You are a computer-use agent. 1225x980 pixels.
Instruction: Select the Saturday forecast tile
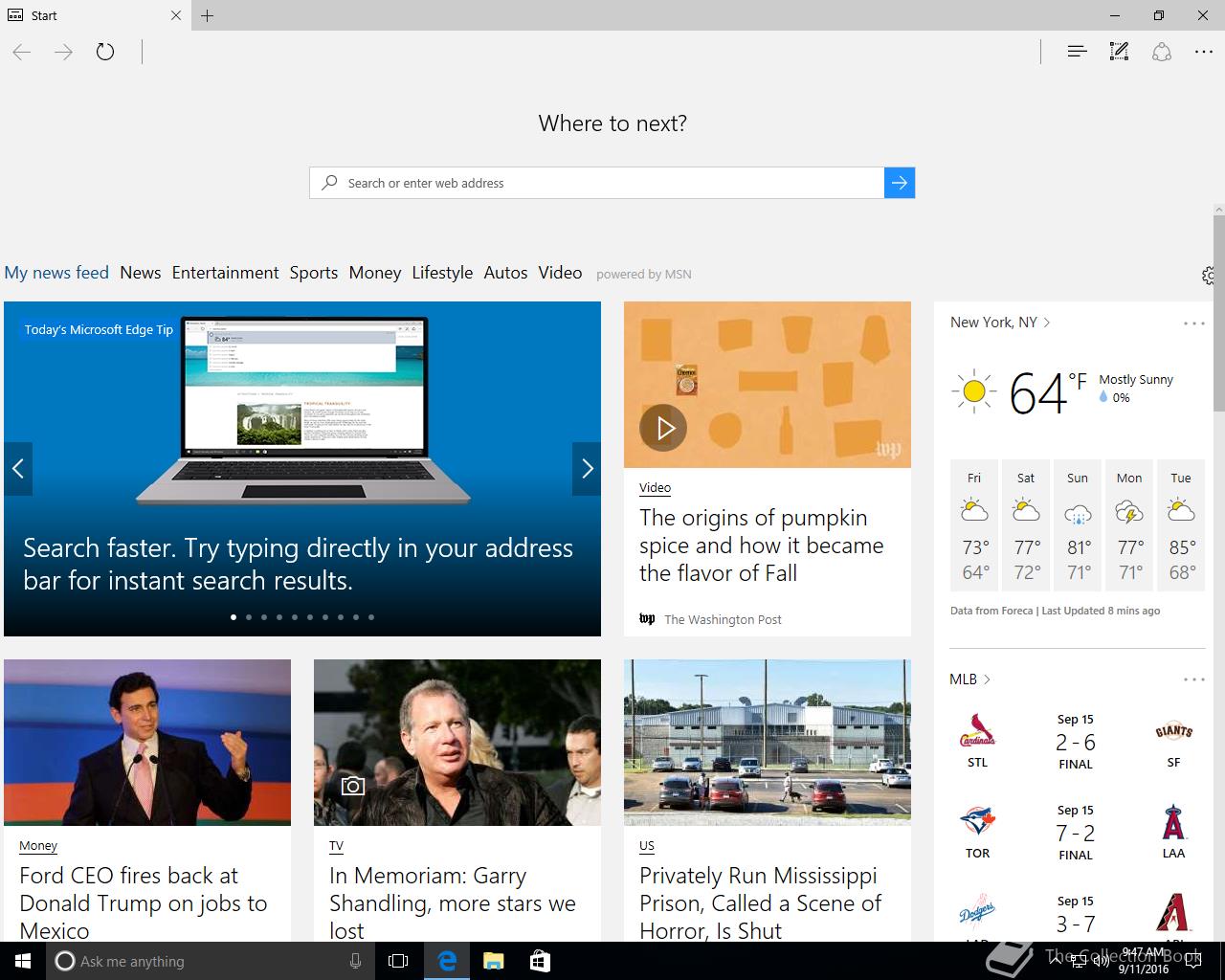(1026, 525)
